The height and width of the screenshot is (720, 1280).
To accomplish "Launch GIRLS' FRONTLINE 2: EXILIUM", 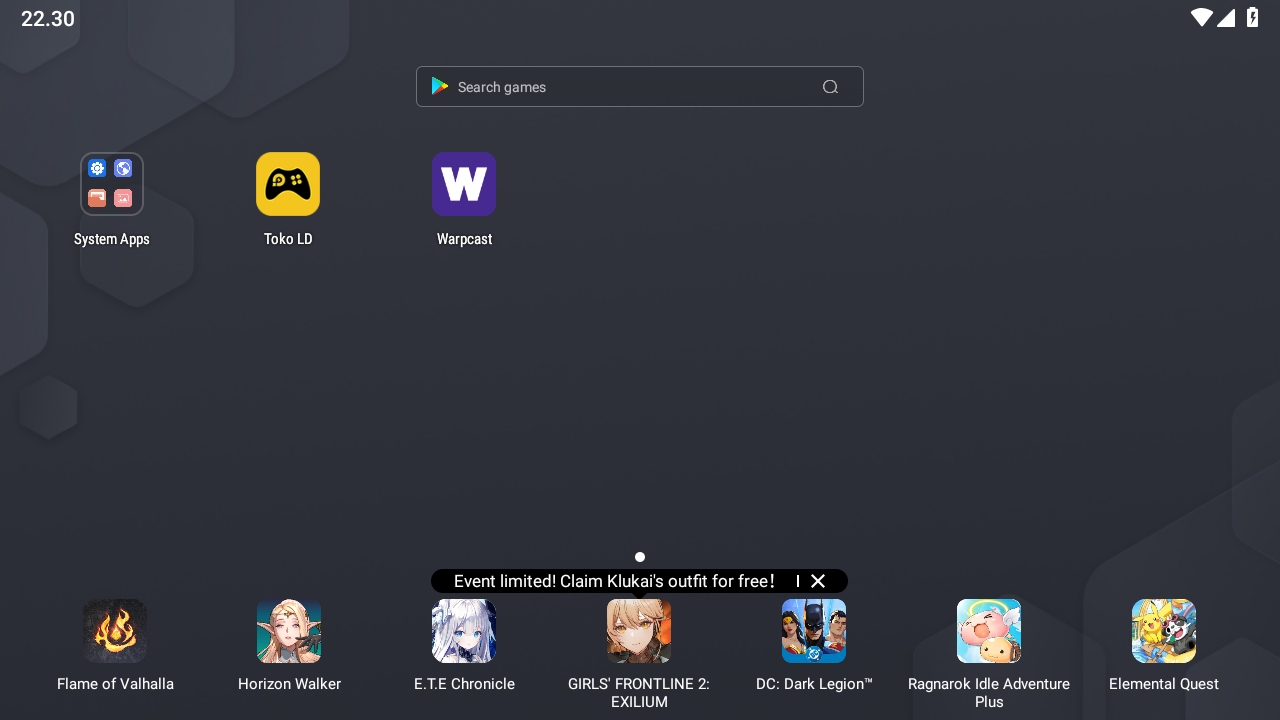I will [x=639, y=631].
